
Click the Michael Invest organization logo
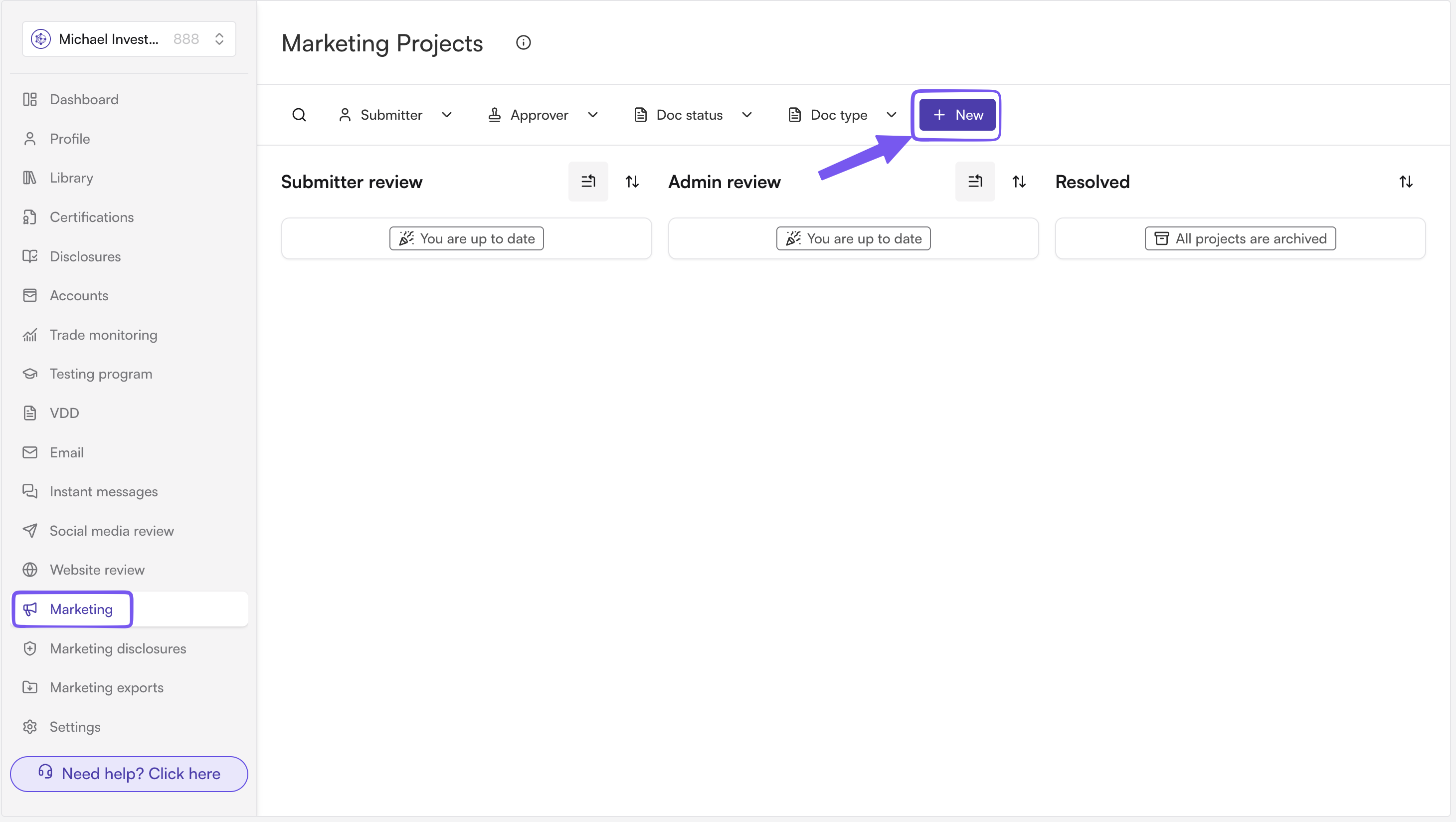(x=41, y=39)
